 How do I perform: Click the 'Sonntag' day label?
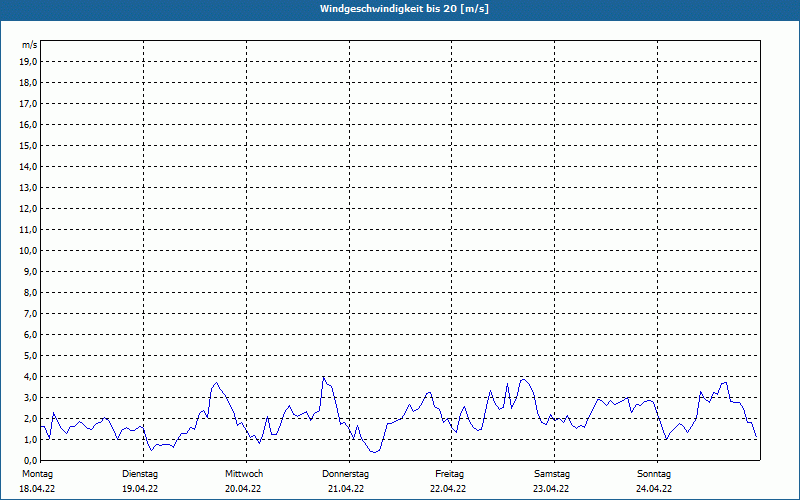tap(654, 473)
